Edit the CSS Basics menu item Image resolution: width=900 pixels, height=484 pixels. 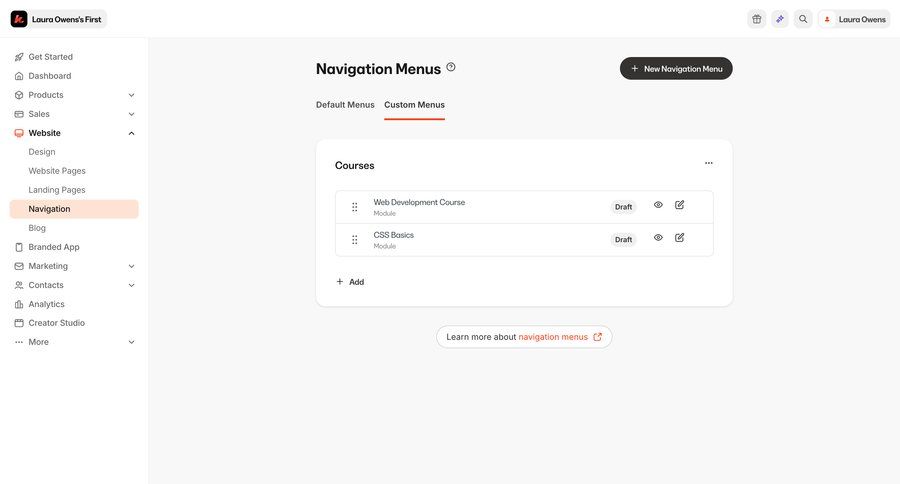(680, 238)
